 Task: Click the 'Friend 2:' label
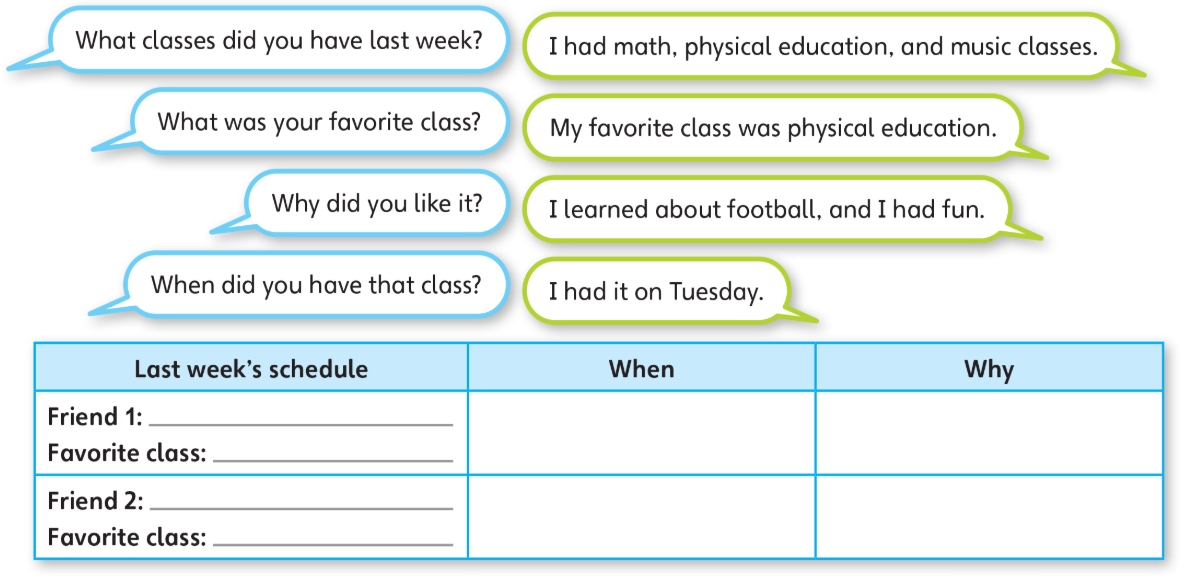click(x=95, y=501)
